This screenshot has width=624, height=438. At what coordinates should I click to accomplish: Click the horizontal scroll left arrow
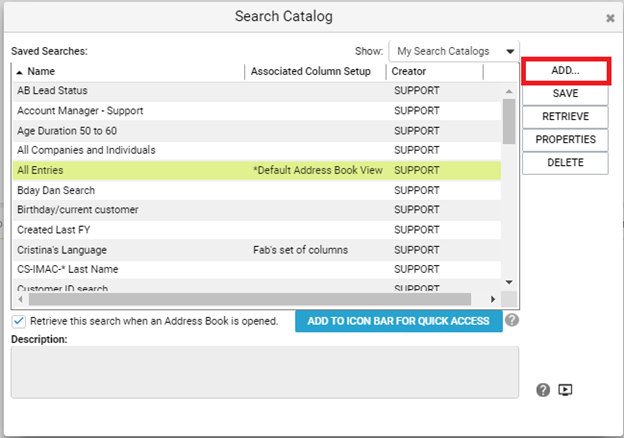tap(20, 299)
